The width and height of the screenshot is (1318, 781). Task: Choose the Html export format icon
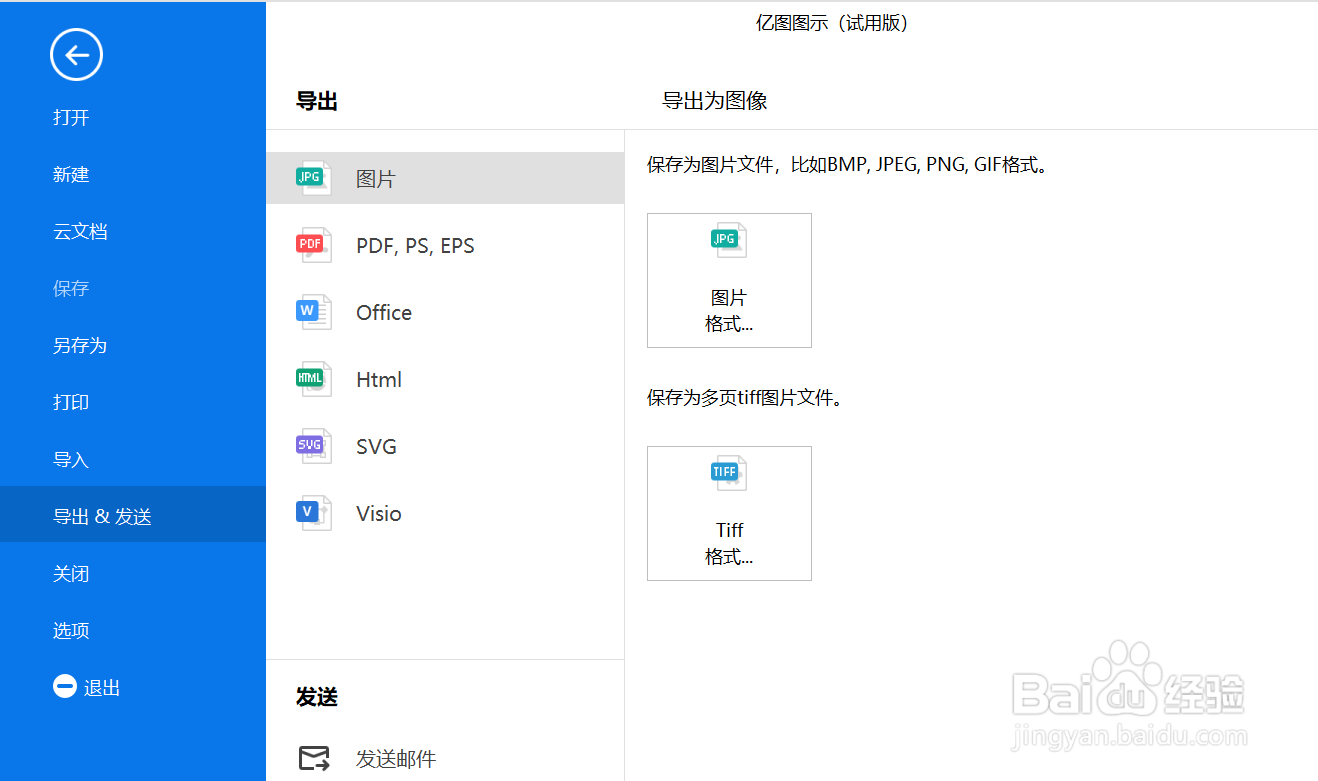313,378
